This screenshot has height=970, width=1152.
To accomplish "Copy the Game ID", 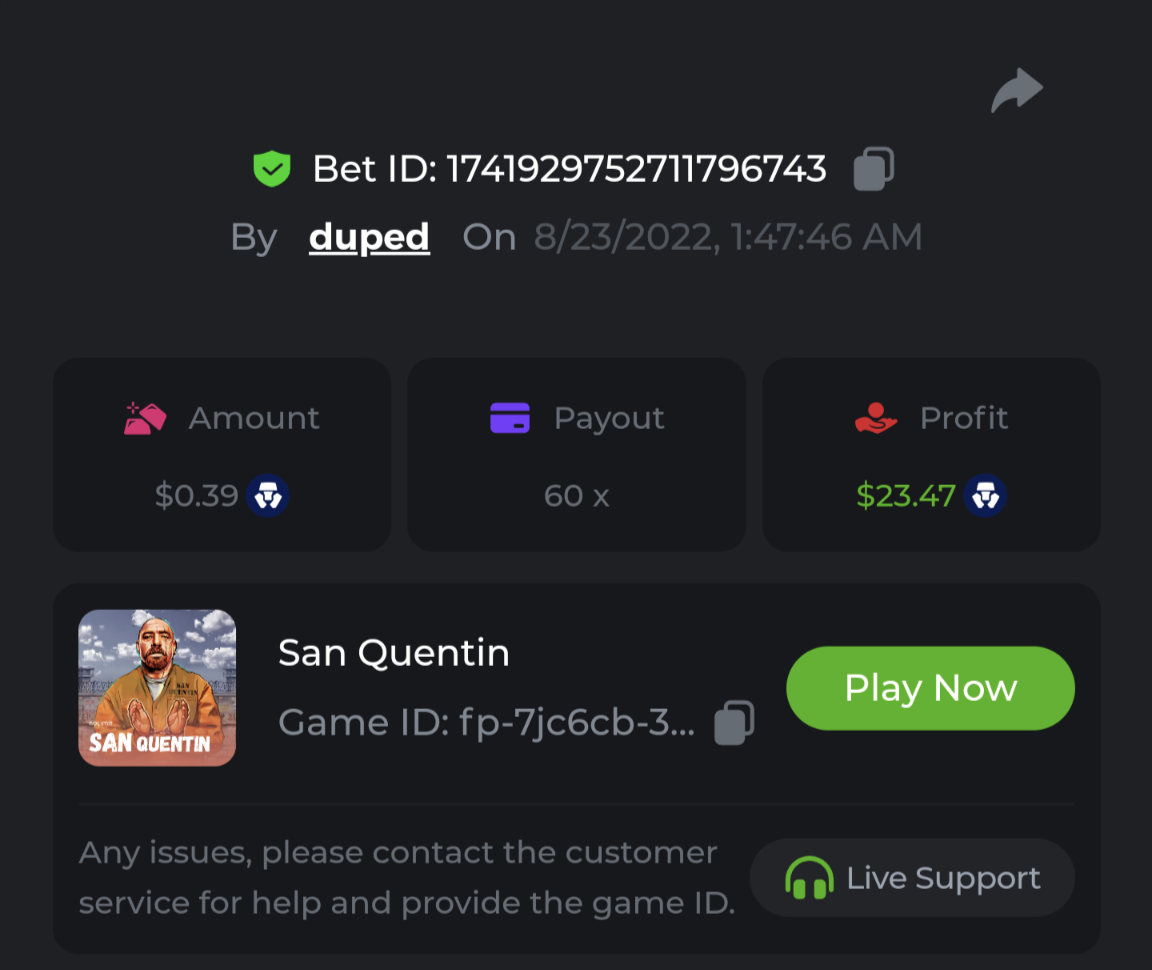I will 734,722.
